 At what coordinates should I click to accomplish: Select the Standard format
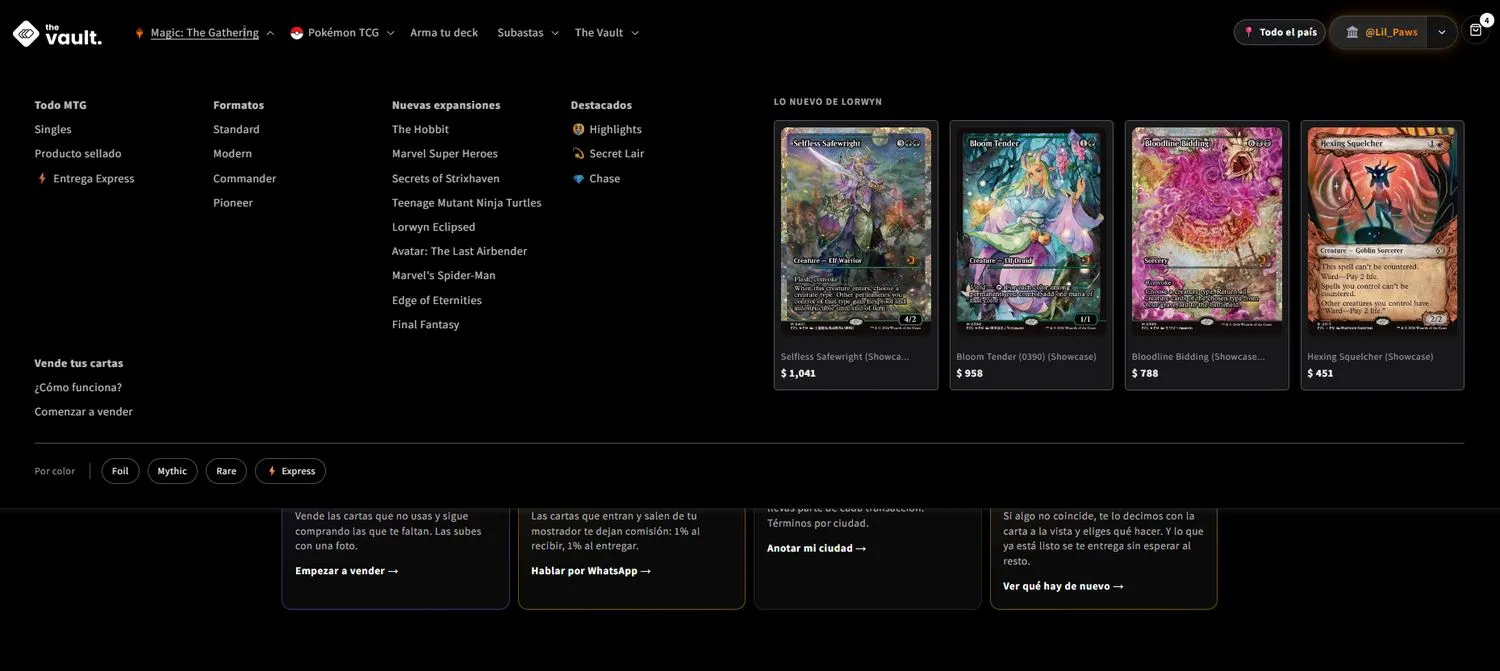(236, 129)
